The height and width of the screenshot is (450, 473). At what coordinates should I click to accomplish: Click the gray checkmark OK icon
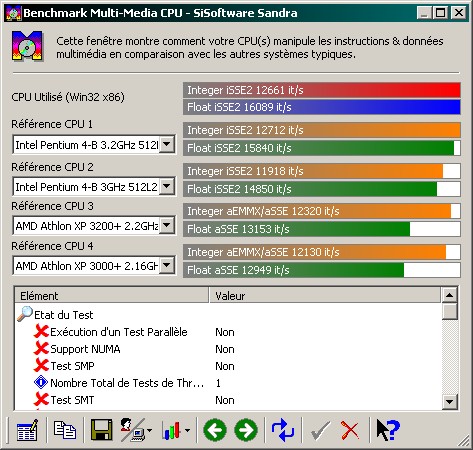point(320,430)
